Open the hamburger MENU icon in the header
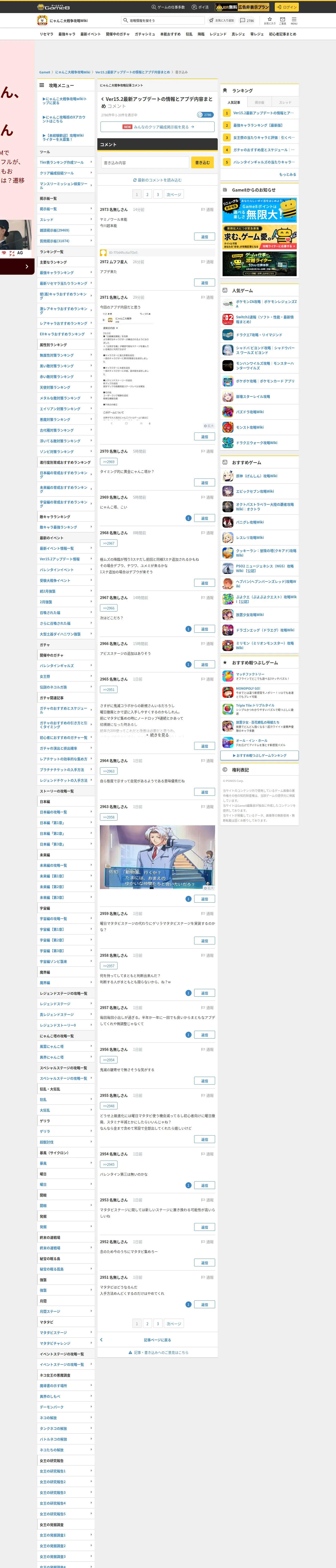This screenshot has width=336, height=1568. pos(294,20)
